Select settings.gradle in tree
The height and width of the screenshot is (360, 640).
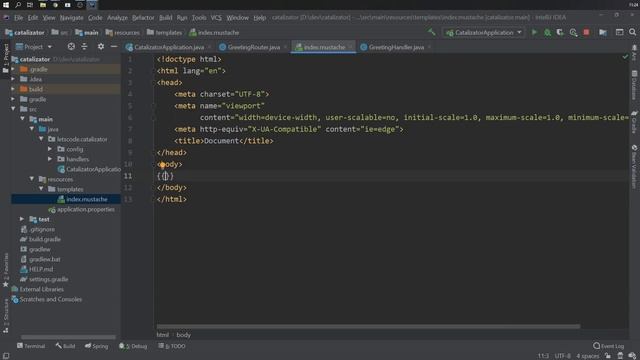(48, 279)
